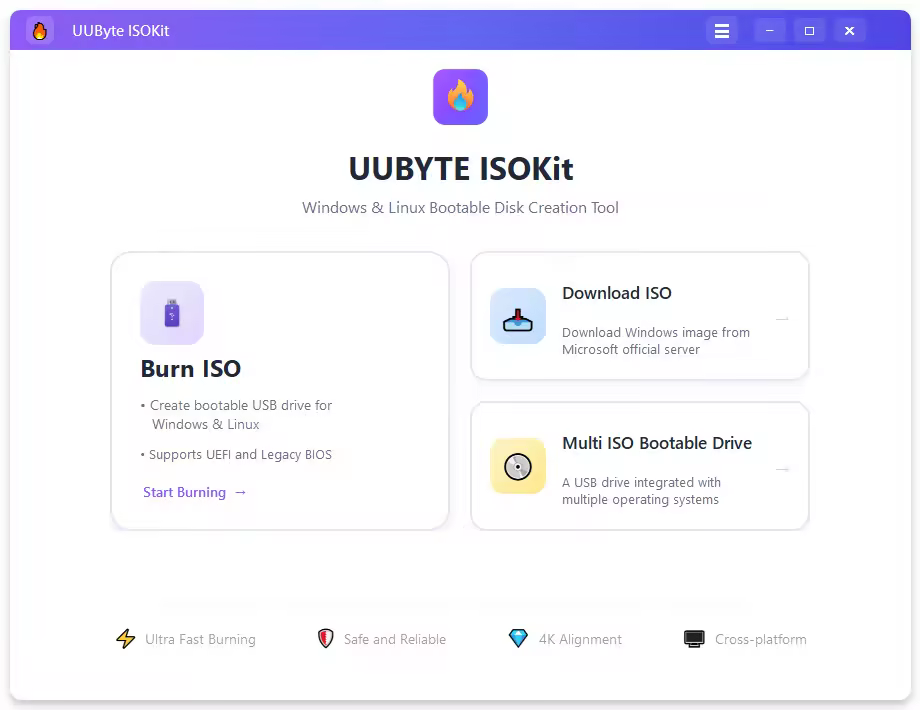Open Multi ISO Bootable Drive title
Screen dimensions: 920x710
coord(657,443)
